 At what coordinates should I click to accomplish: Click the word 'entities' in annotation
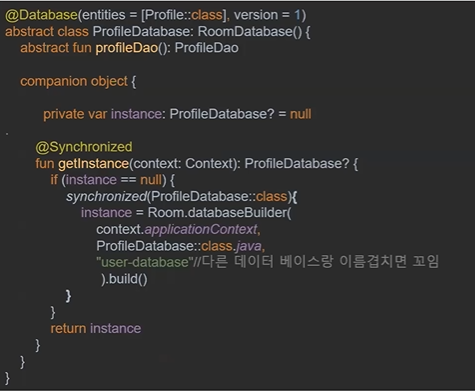tap(104, 15)
